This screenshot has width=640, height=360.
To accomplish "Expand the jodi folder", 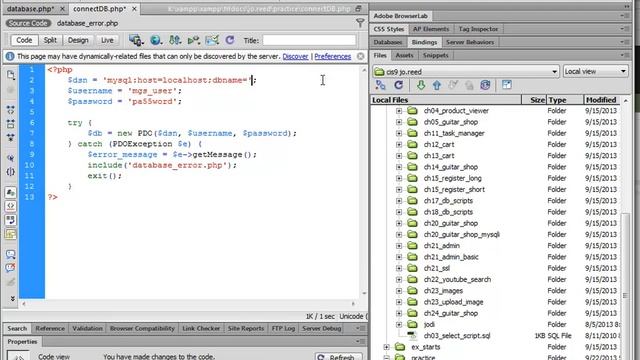I will [399, 324].
